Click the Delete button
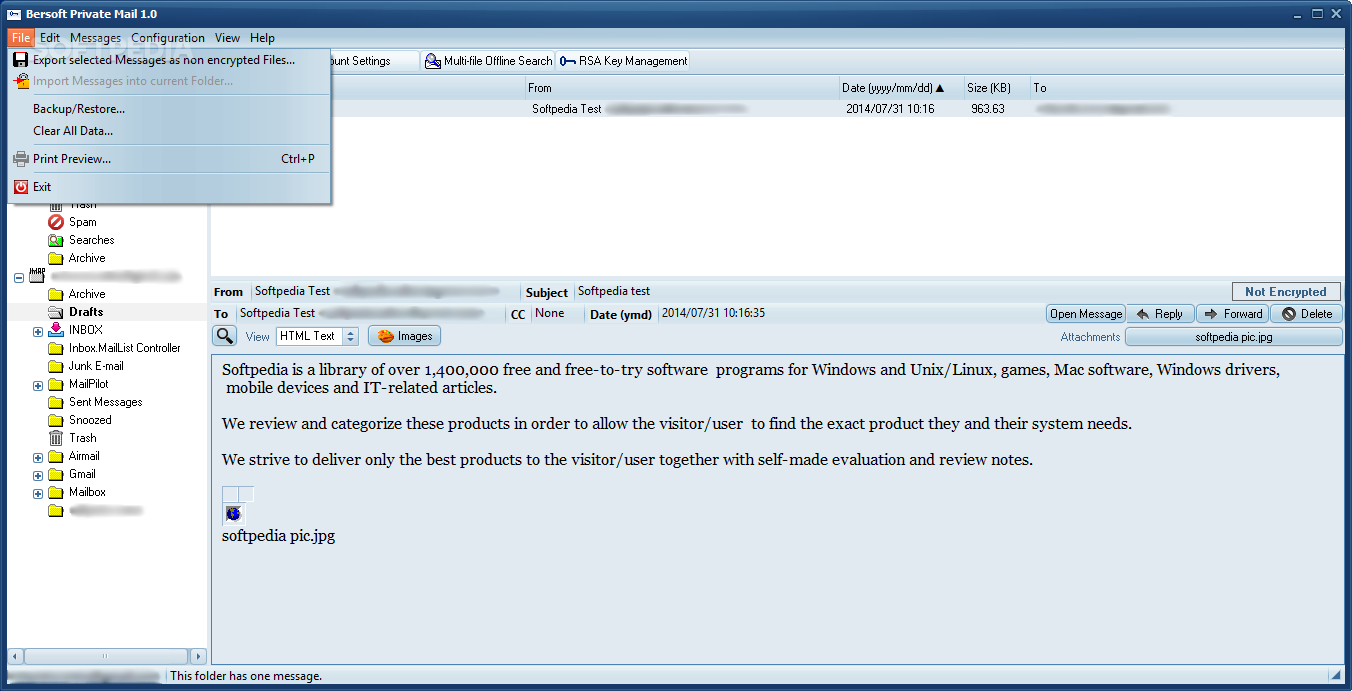Screen dimensions: 1352x691 [1306, 314]
